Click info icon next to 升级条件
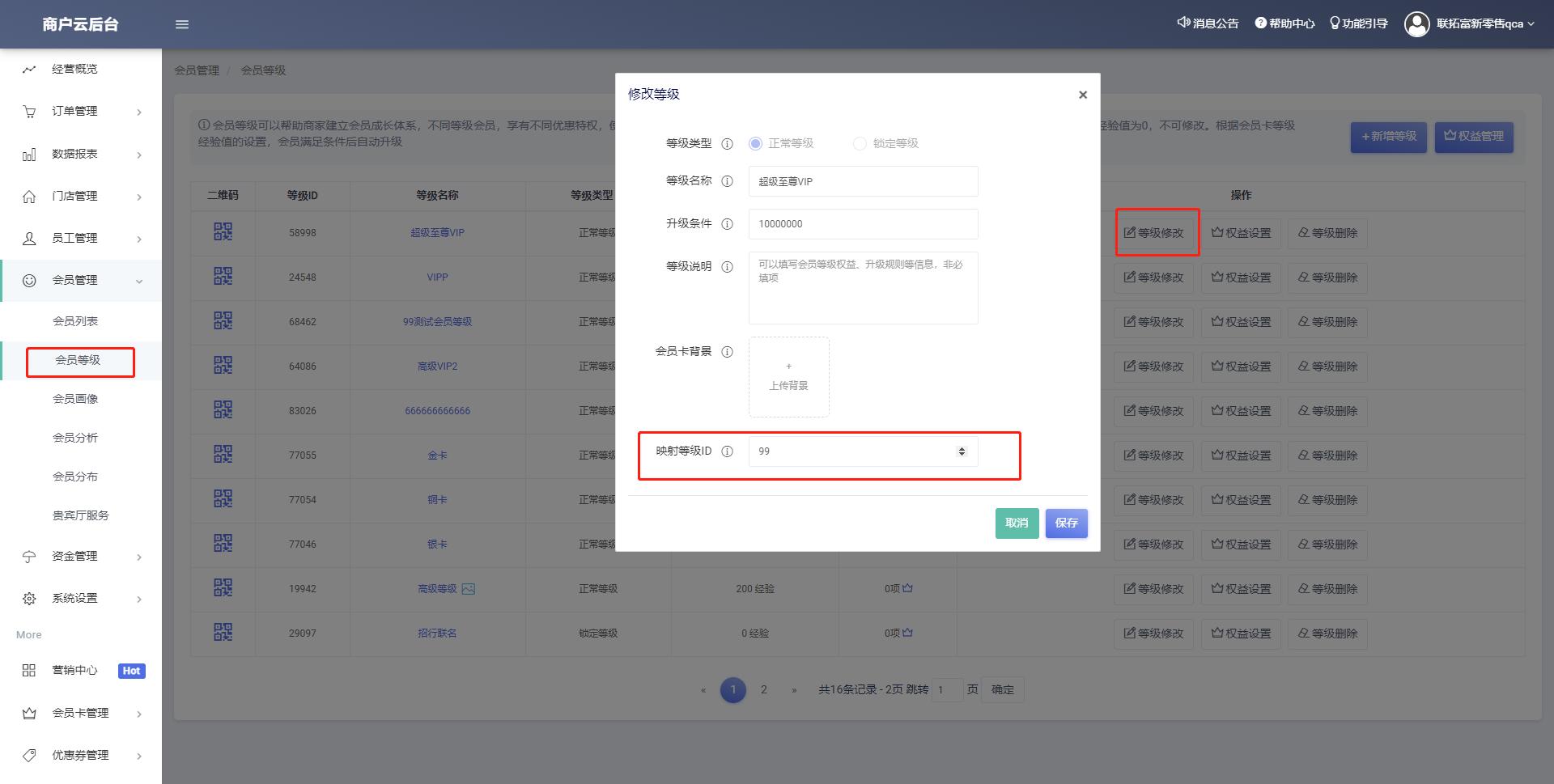This screenshot has height=784, width=1554. [727, 224]
